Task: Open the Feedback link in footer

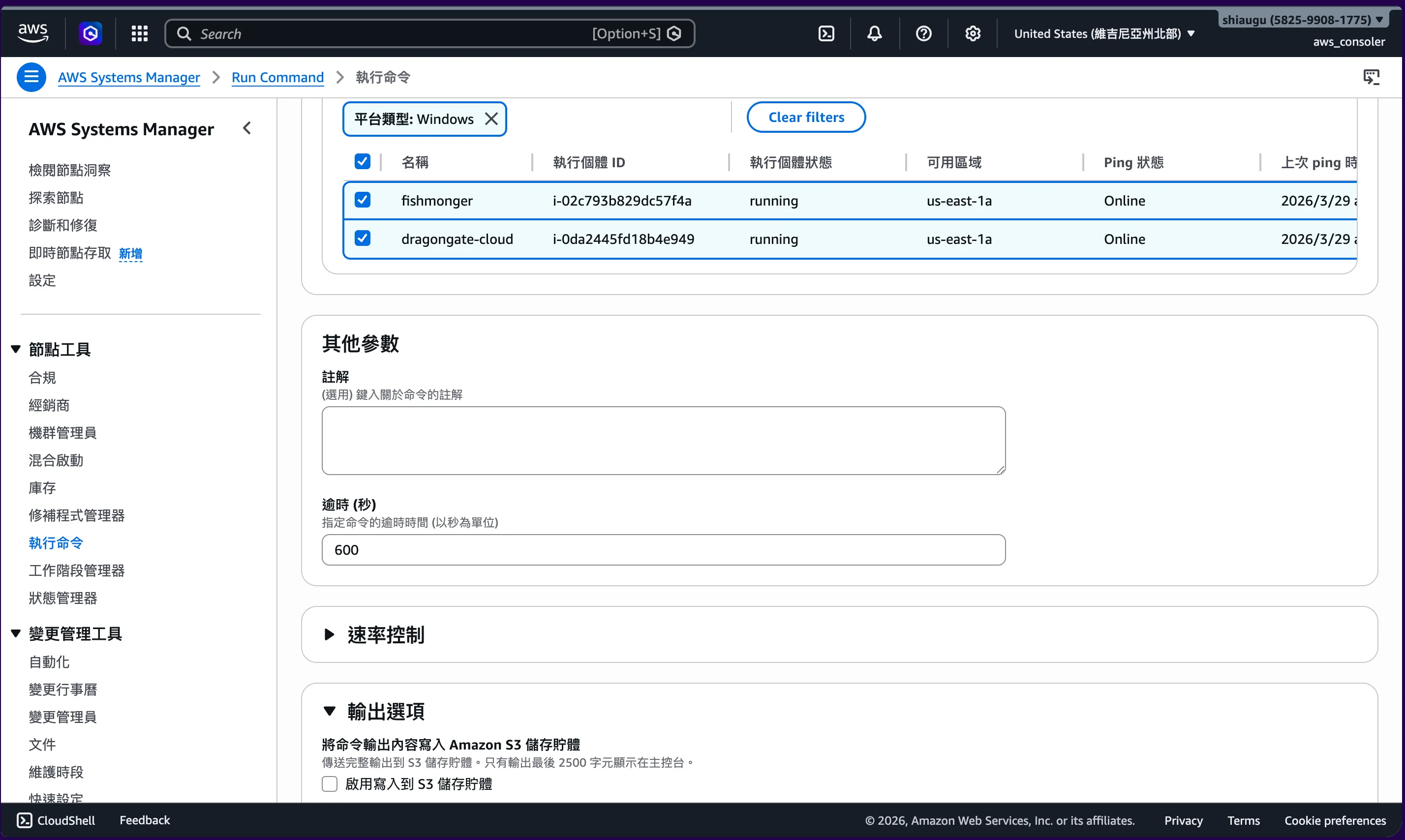Action: coord(144,820)
